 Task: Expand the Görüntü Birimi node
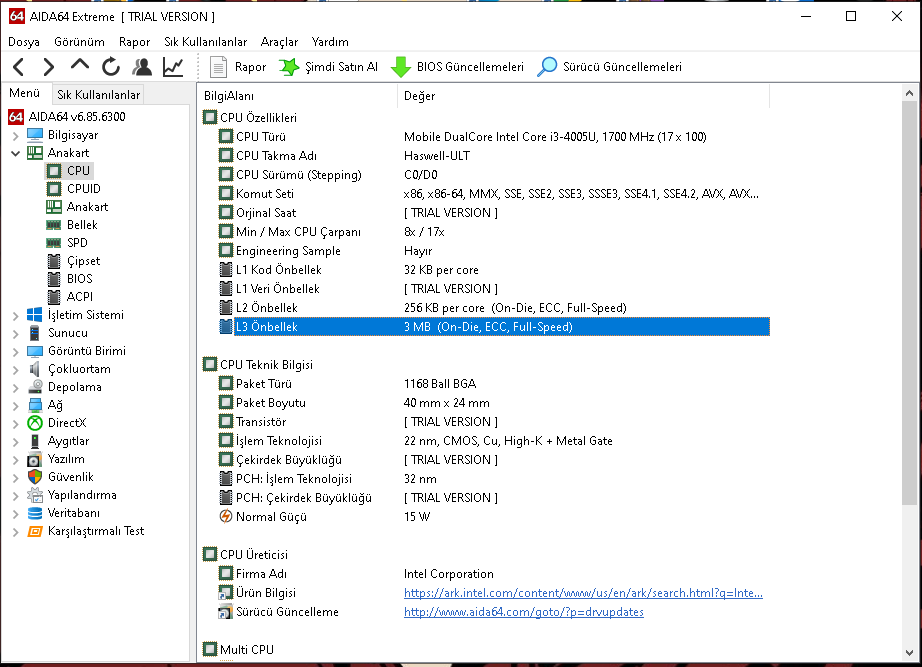(16, 352)
